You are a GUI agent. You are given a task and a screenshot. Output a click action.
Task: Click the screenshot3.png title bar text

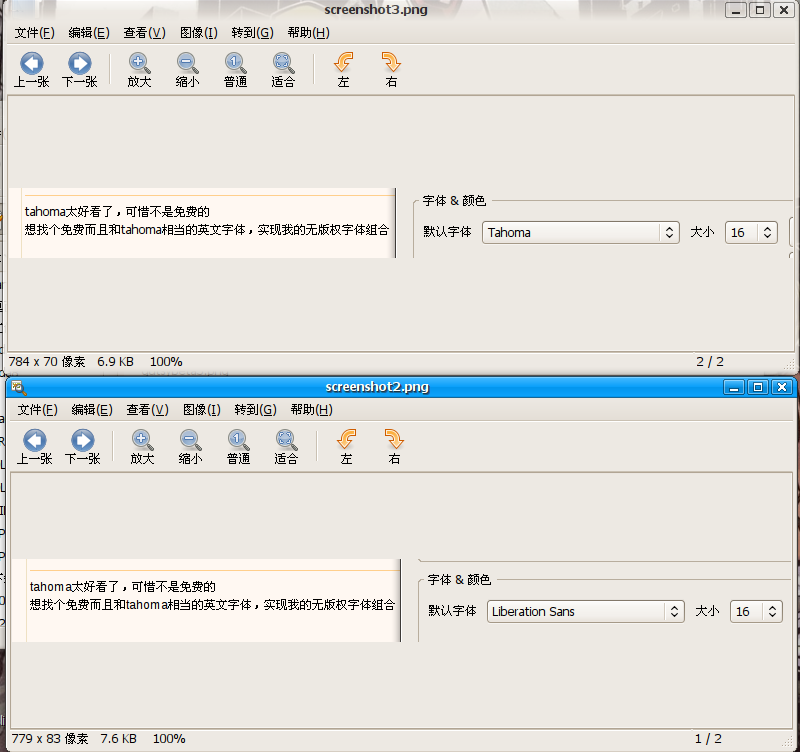pyautogui.click(x=376, y=10)
